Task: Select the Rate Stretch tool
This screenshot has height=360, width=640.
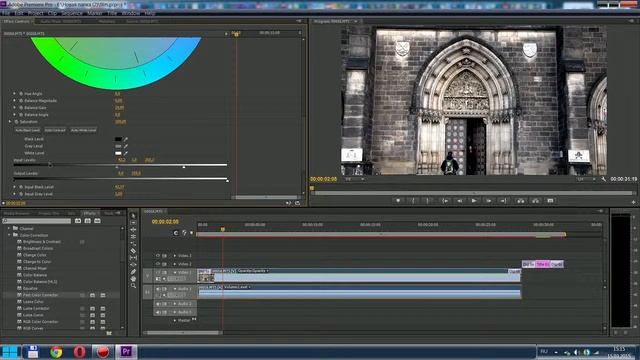Action: point(133,244)
